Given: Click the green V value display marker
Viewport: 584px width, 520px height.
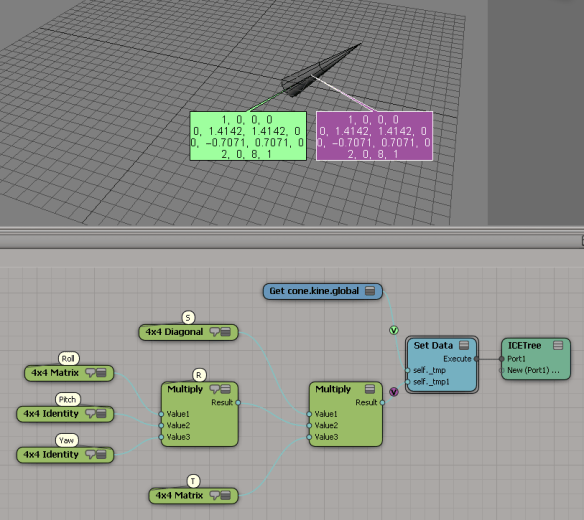Looking at the screenshot, I should tap(394, 330).
